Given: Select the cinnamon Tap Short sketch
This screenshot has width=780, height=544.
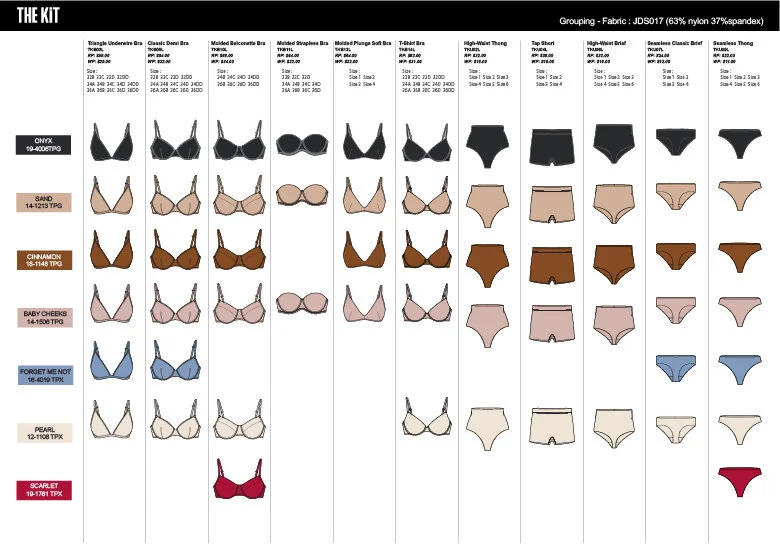Looking at the screenshot, I should click(x=552, y=266).
